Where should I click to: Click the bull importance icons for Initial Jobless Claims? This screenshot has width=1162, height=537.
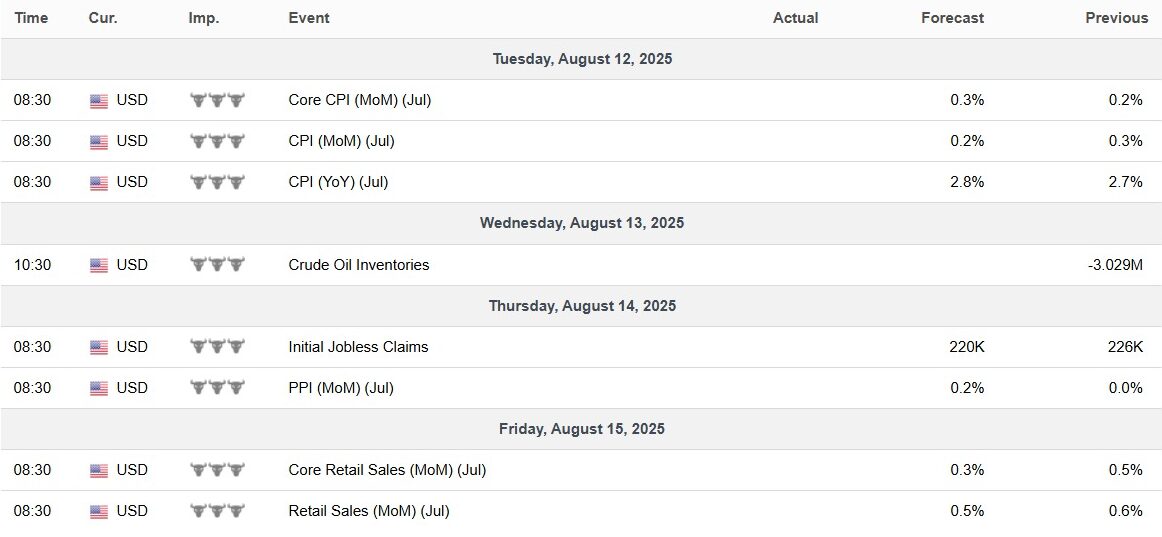pos(217,347)
